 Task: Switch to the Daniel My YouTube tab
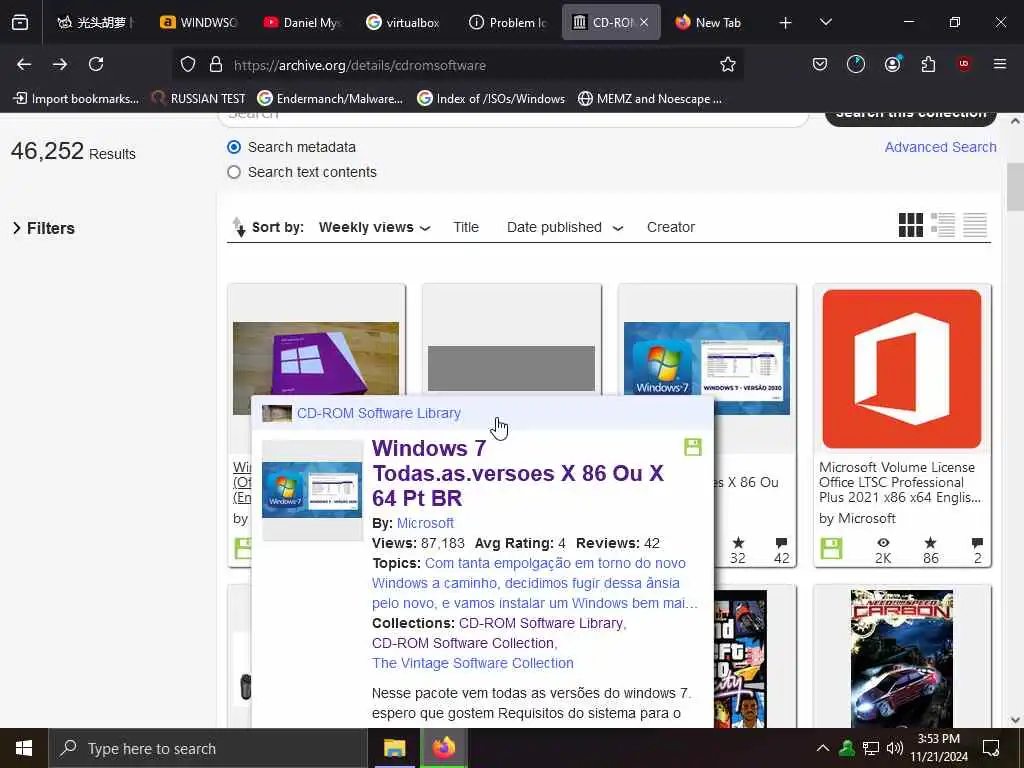[301, 23]
